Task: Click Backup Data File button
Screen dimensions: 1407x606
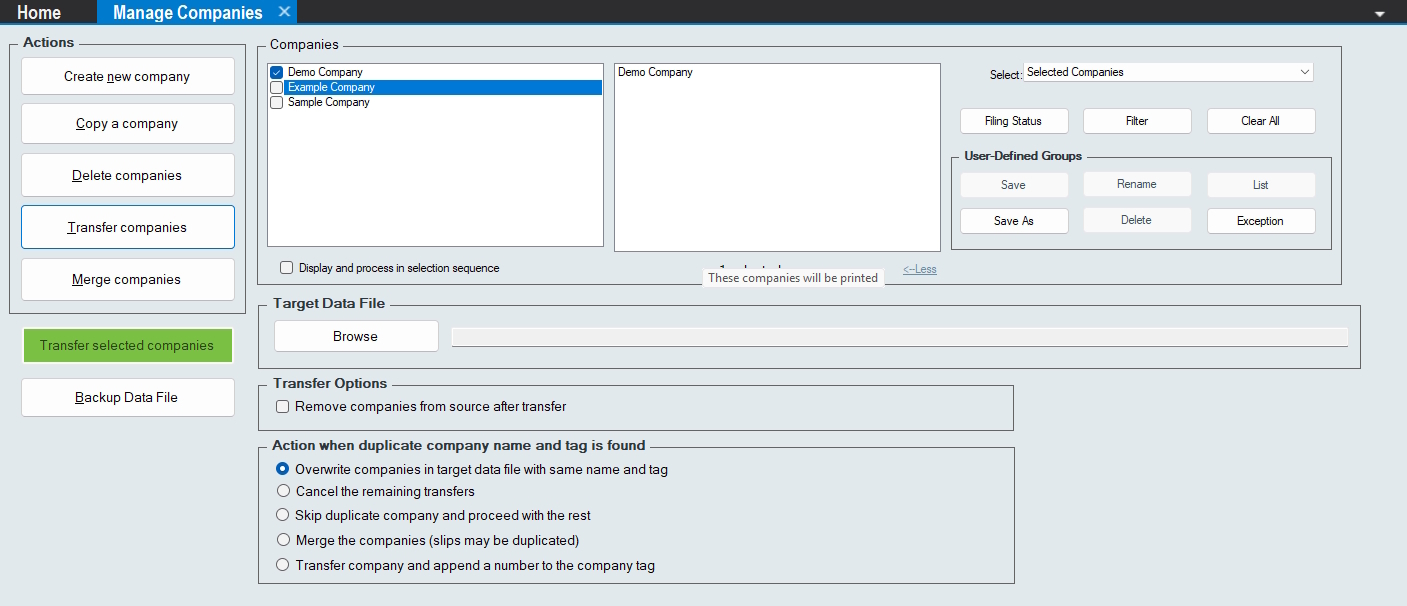Action: [x=127, y=397]
